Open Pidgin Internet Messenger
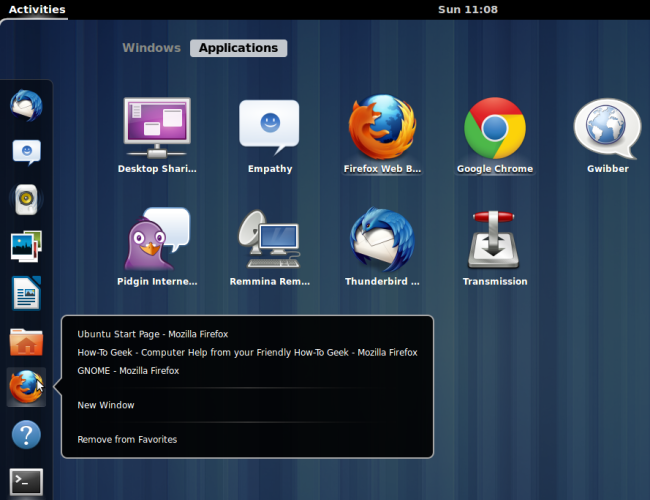 157,247
